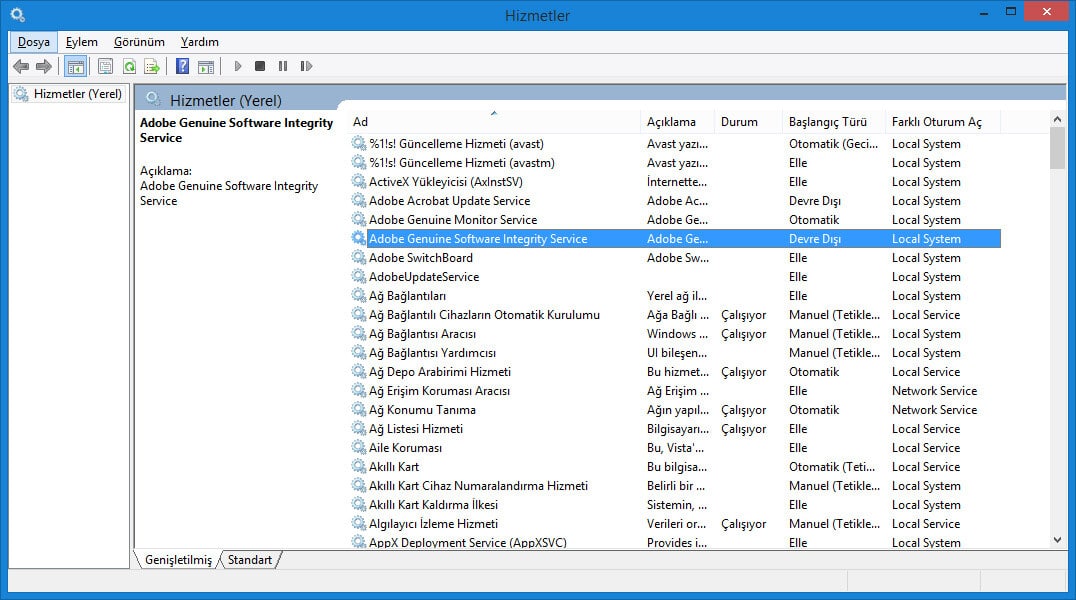Switch to the Standart tab
This screenshot has width=1076, height=600.
[x=250, y=560]
